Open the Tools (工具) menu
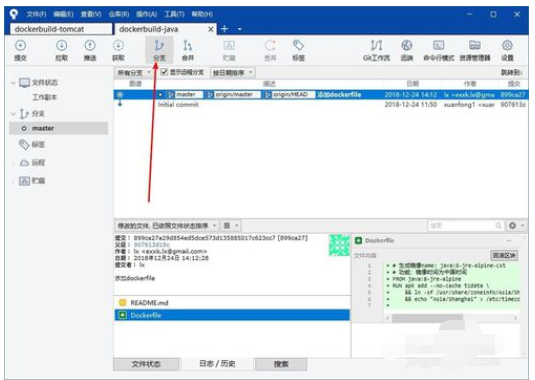Viewport: 535px width, 380px height. tap(174, 14)
